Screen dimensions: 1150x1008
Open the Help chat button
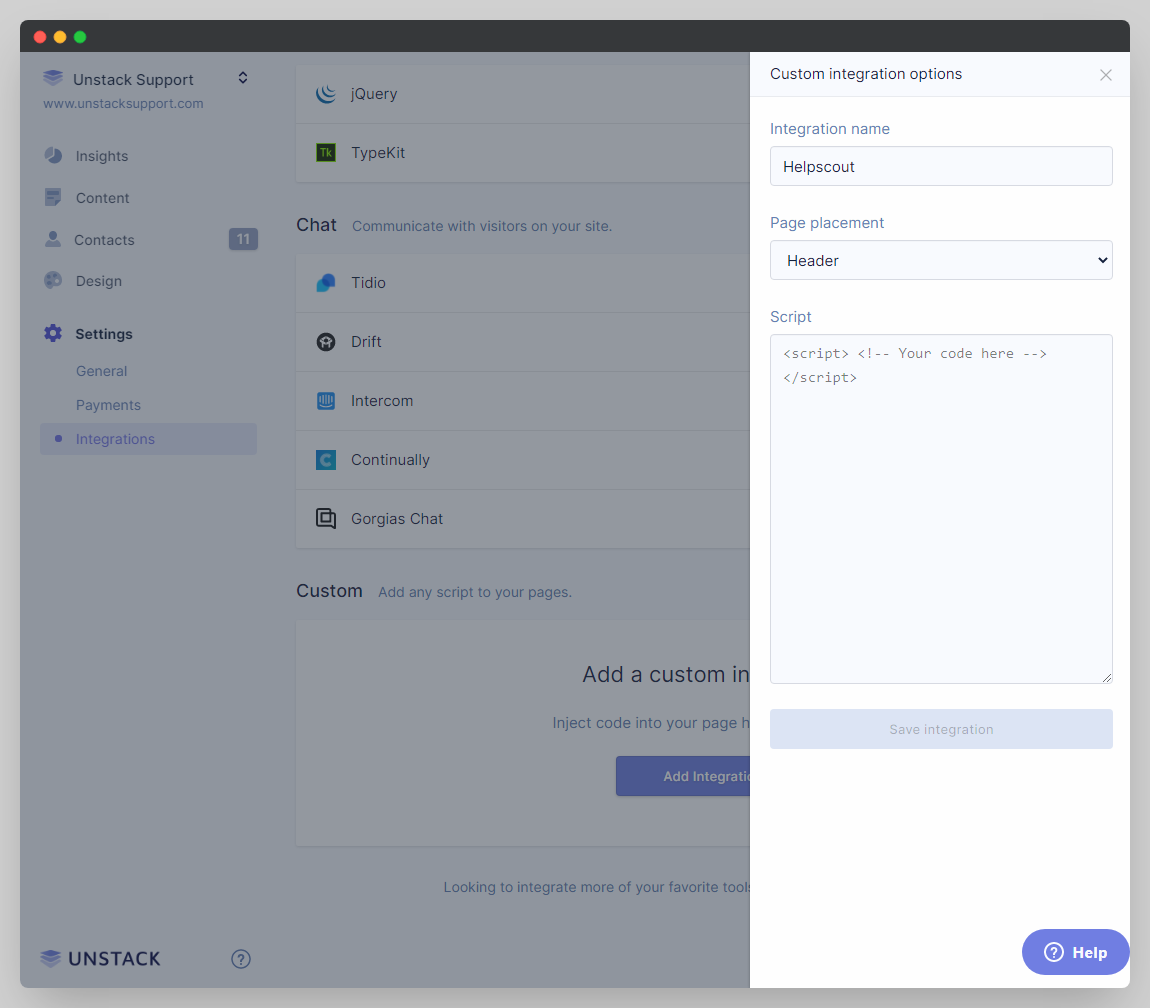tap(1075, 952)
